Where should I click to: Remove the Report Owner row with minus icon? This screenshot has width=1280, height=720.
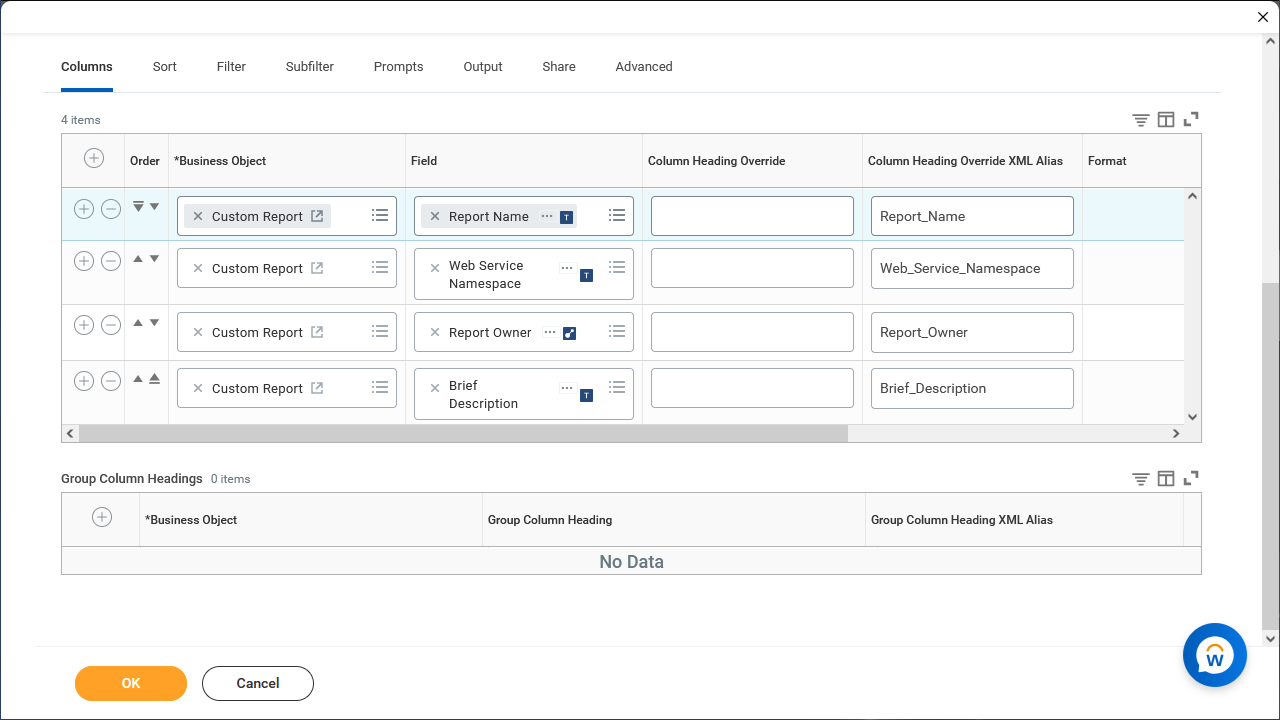click(110, 324)
